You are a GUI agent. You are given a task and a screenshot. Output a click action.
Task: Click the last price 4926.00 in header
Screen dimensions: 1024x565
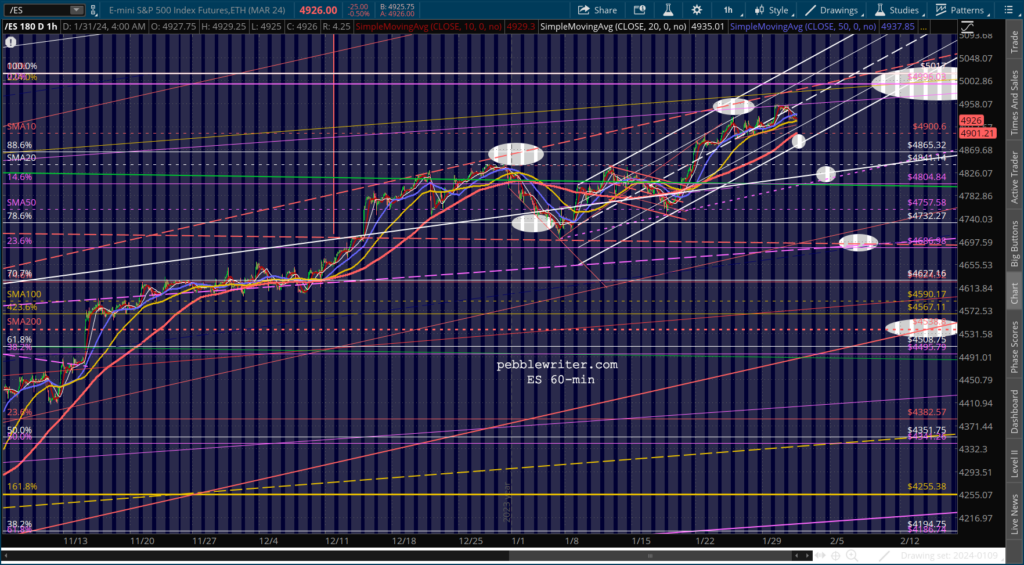[x=318, y=10]
